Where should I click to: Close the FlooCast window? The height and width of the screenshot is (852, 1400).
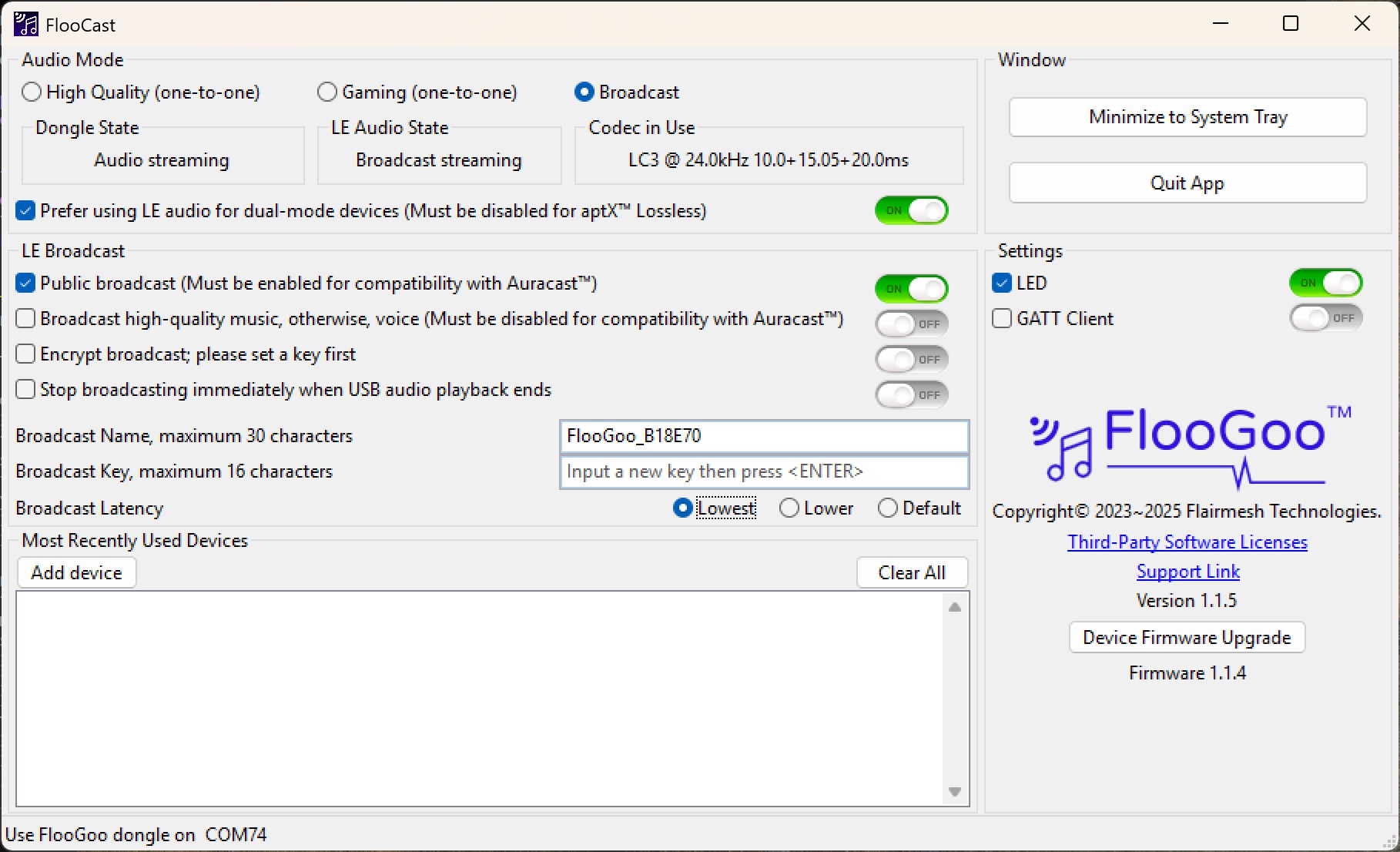(x=1361, y=24)
